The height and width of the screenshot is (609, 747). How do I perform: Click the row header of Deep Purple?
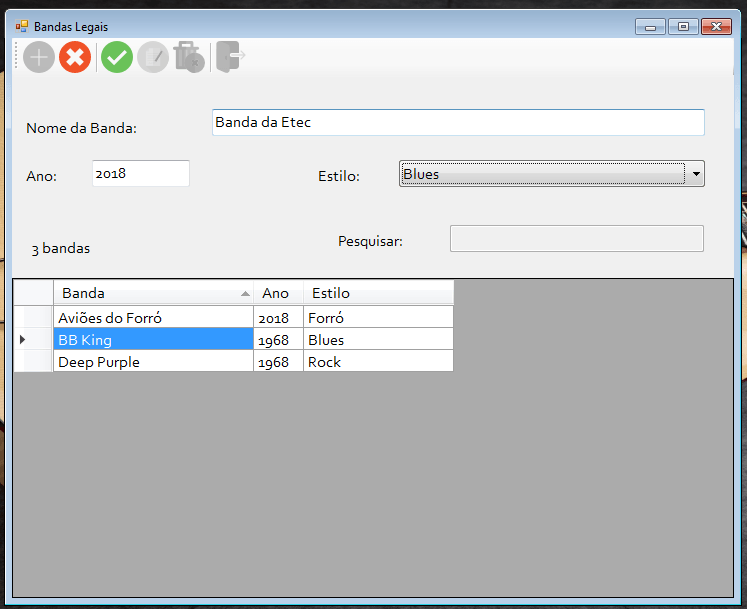point(33,362)
